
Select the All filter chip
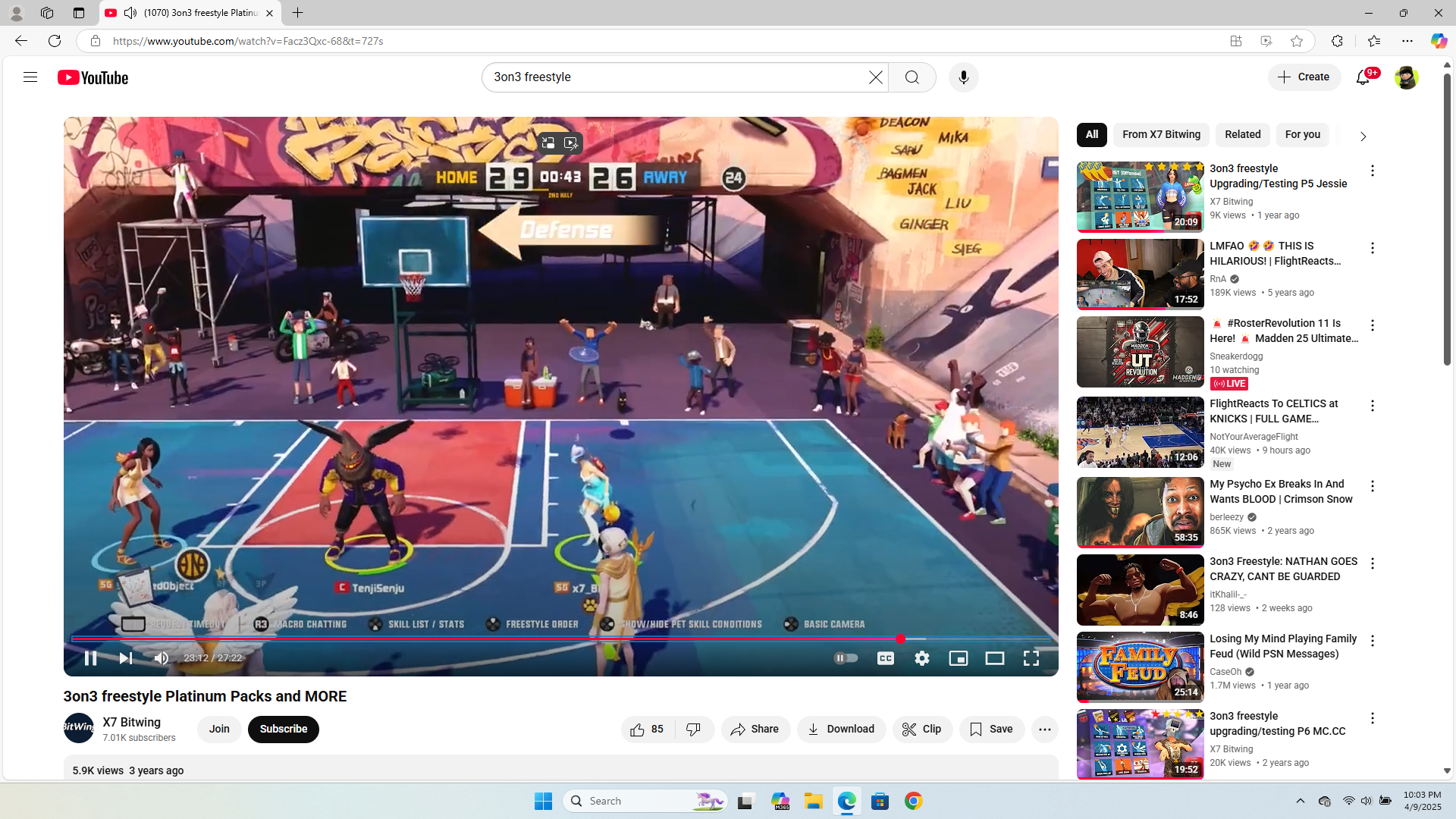[1092, 135]
